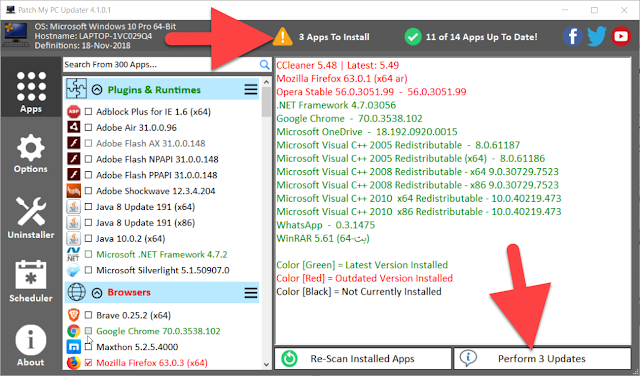Click the Patch My PC title bar icon
The width and height of the screenshot is (640, 376).
(10, 10)
